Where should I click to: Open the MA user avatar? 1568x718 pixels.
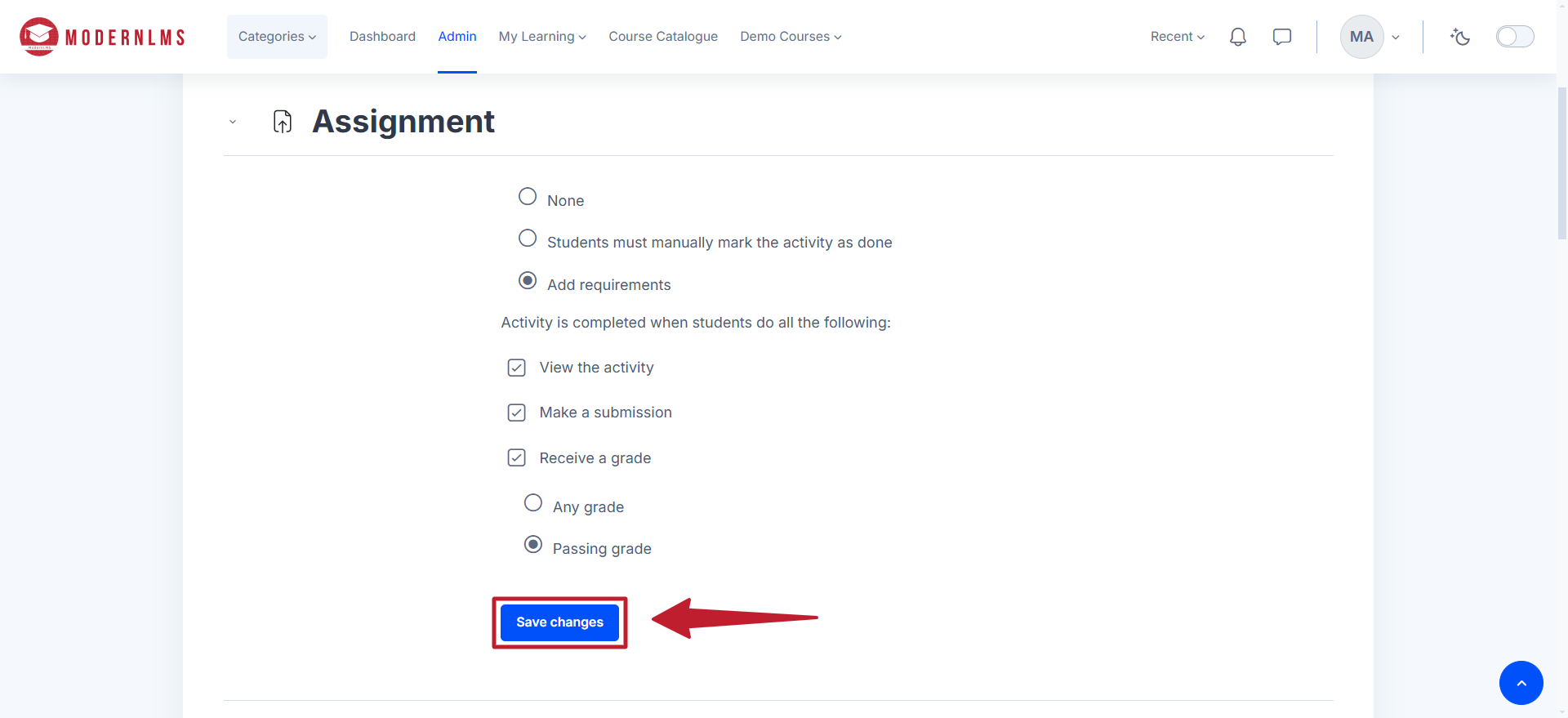[x=1361, y=37]
